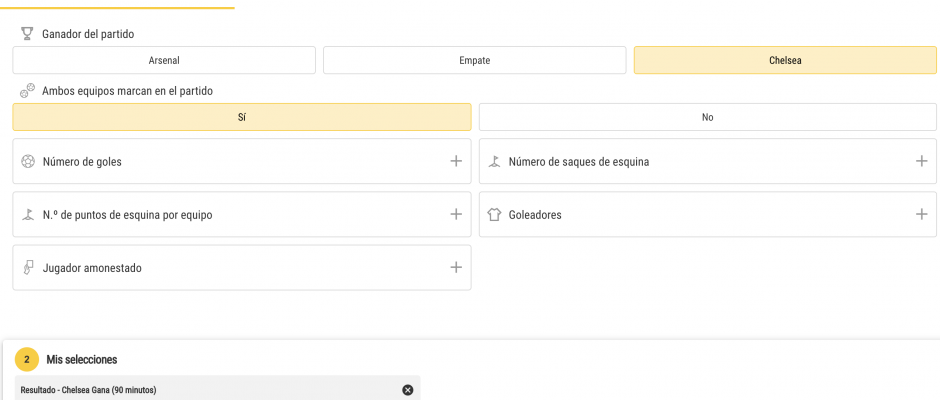
Task: Click the corner flag icon in Número de saques
Action: [x=493, y=161]
